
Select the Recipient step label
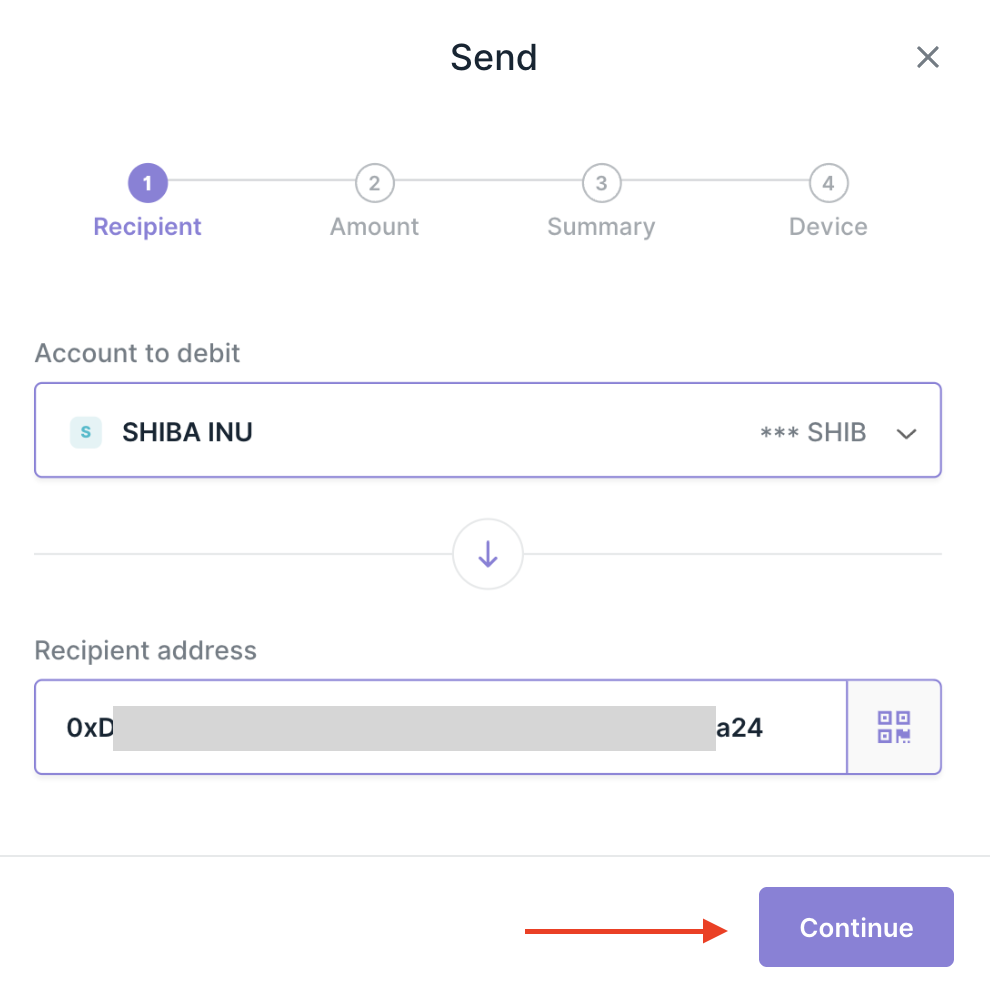click(x=148, y=227)
